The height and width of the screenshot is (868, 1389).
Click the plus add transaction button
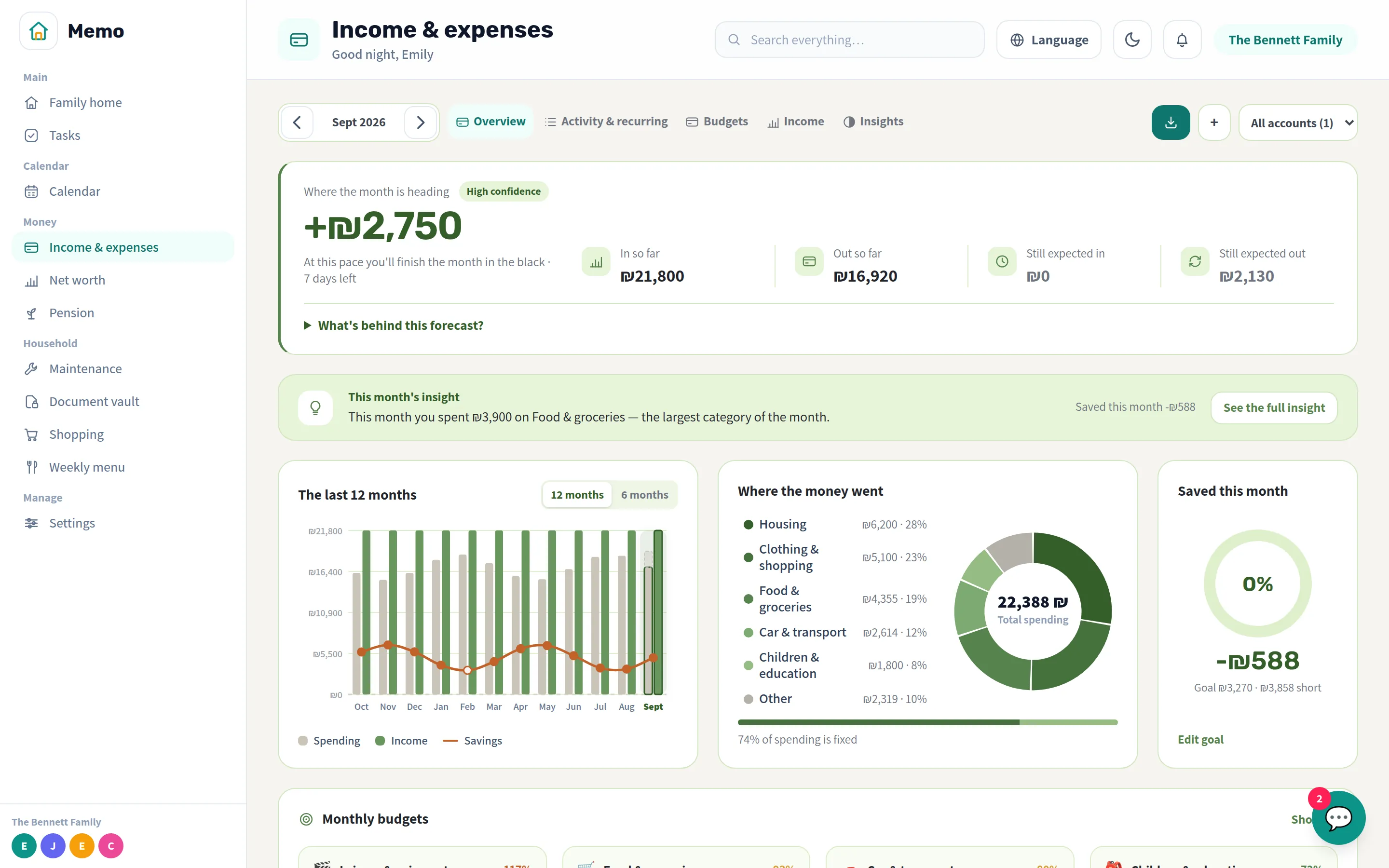pyautogui.click(x=1214, y=122)
